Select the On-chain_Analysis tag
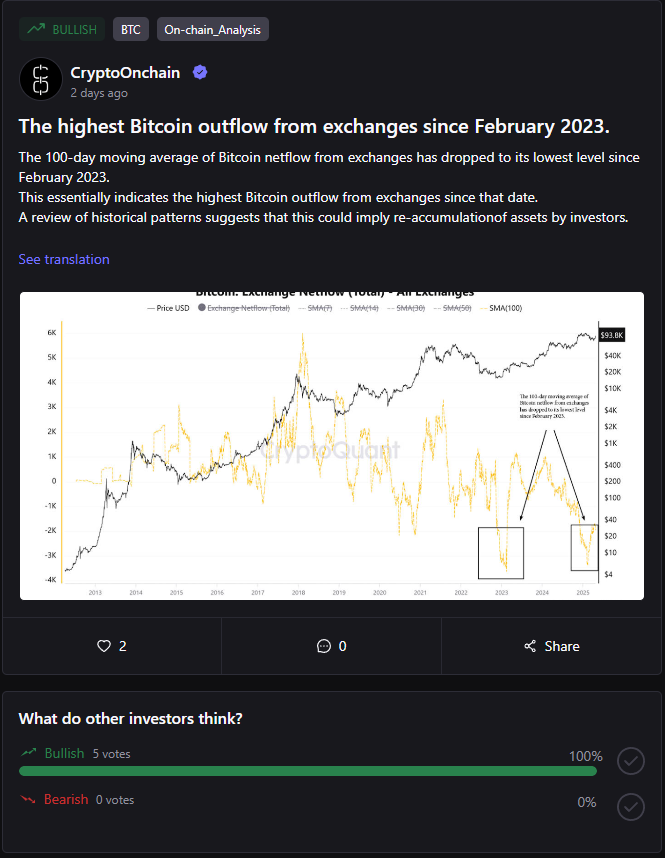 tap(212, 30)
